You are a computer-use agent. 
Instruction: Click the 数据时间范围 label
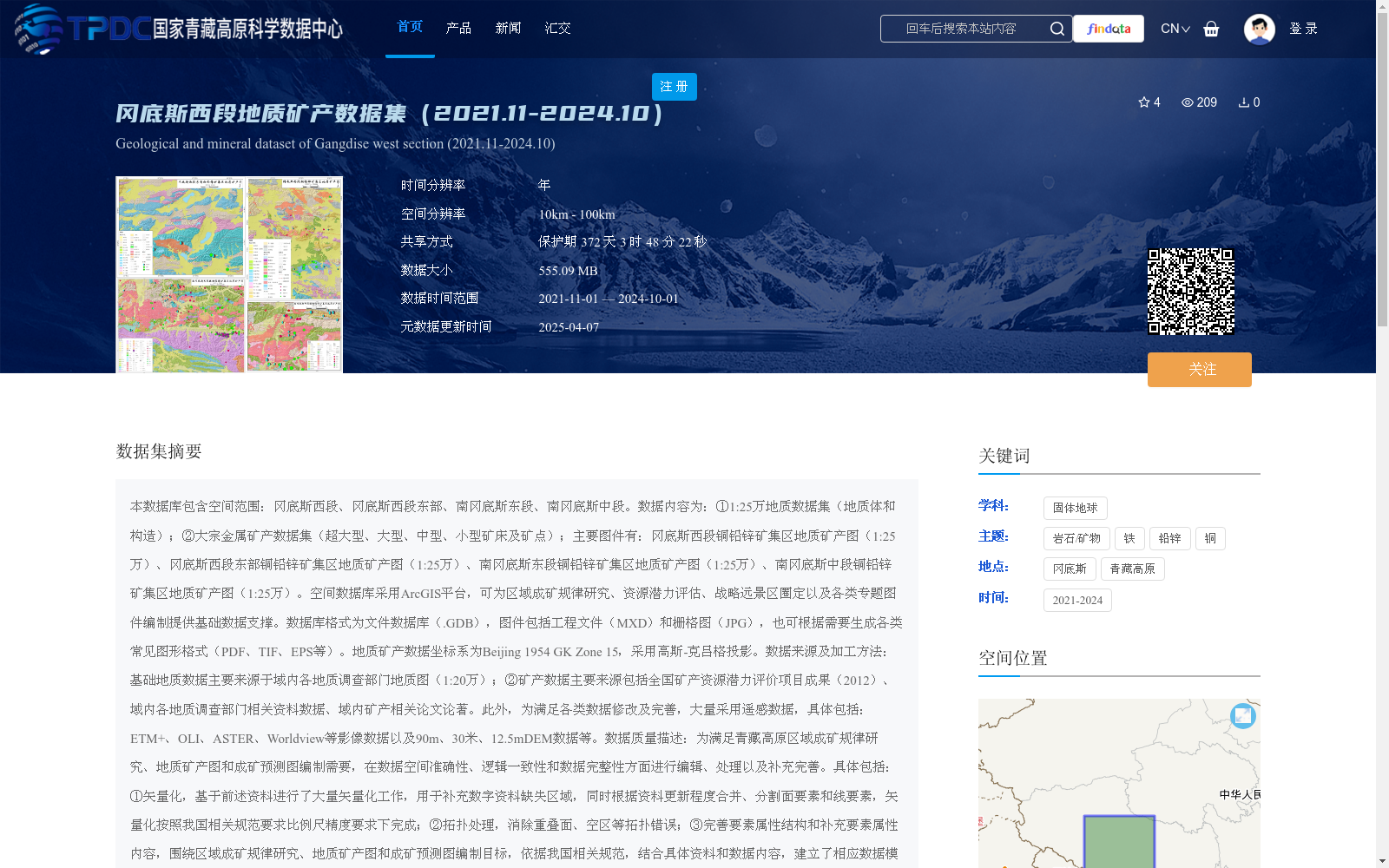coord(439,299)
